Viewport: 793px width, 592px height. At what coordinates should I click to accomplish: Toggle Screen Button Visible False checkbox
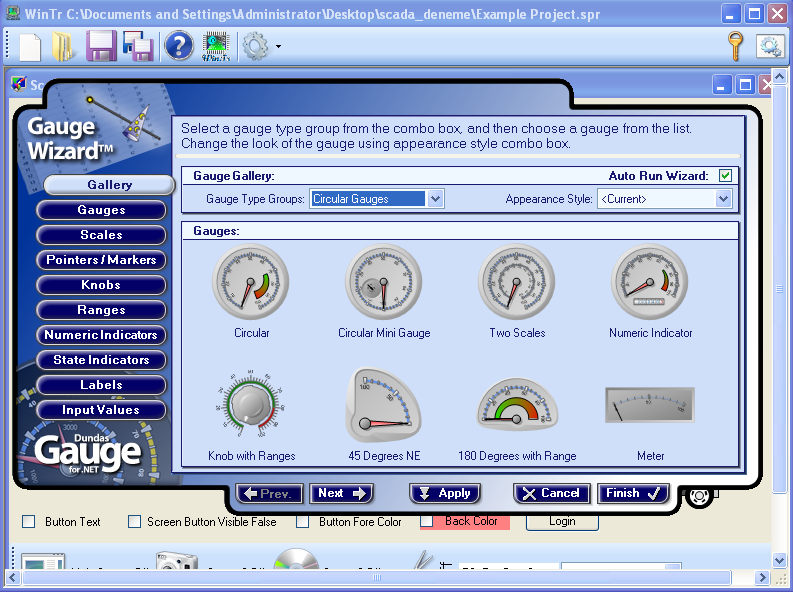point(135,522)
